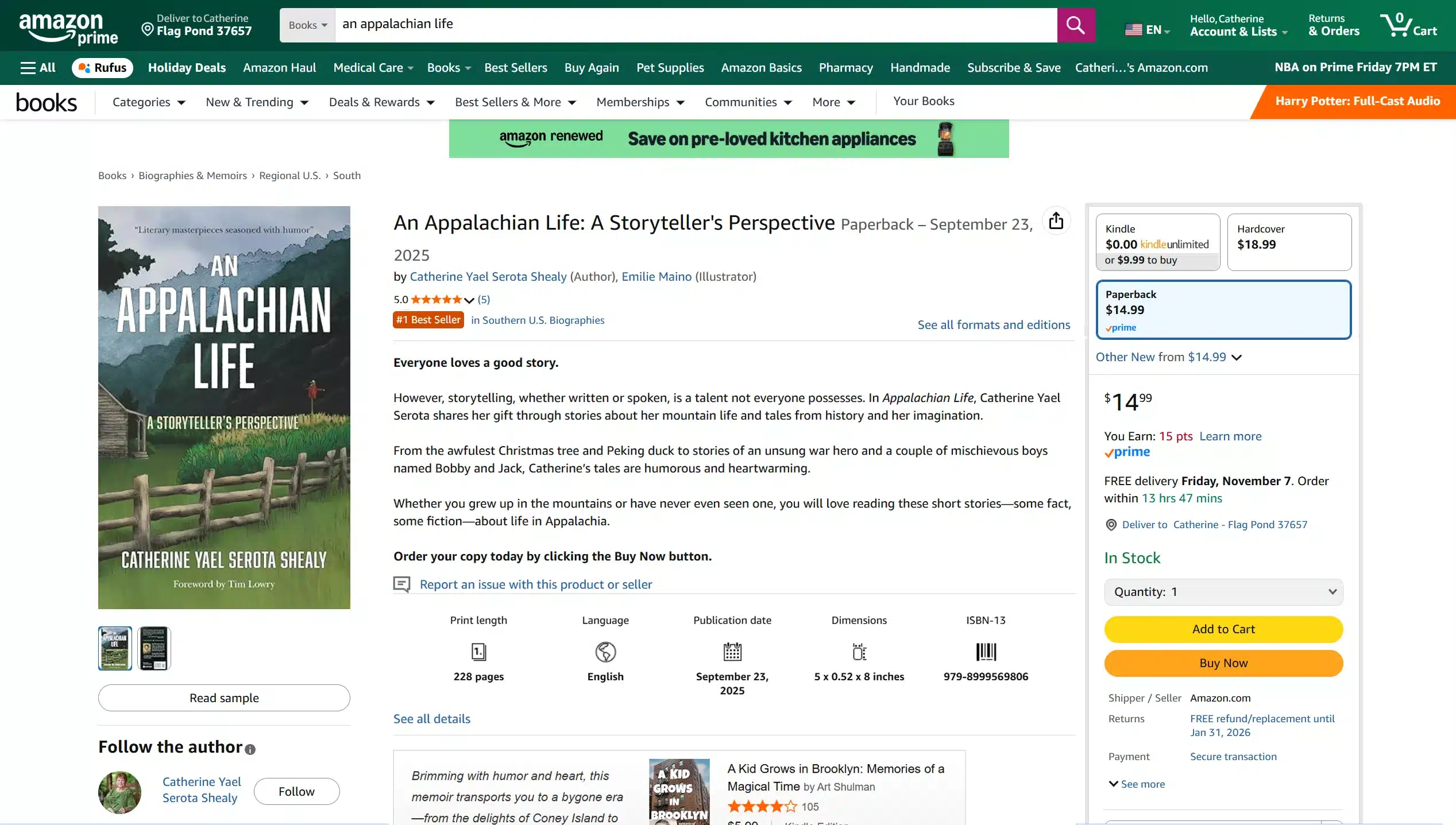Expand Other New from $14.99
Viewport: 1456px width, 825px height.
[1168, 357]
